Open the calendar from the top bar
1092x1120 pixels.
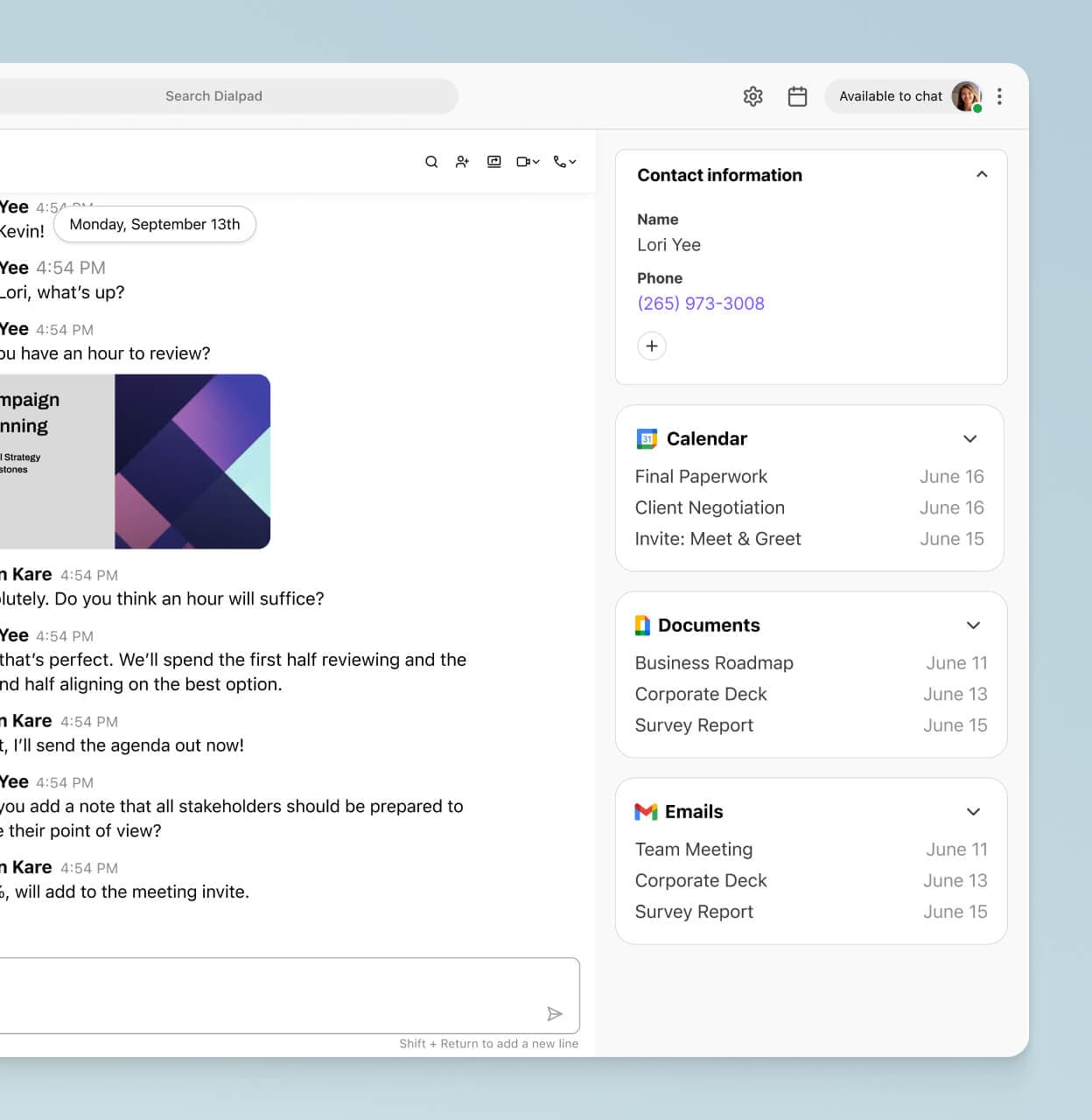[x=797, y=96]
